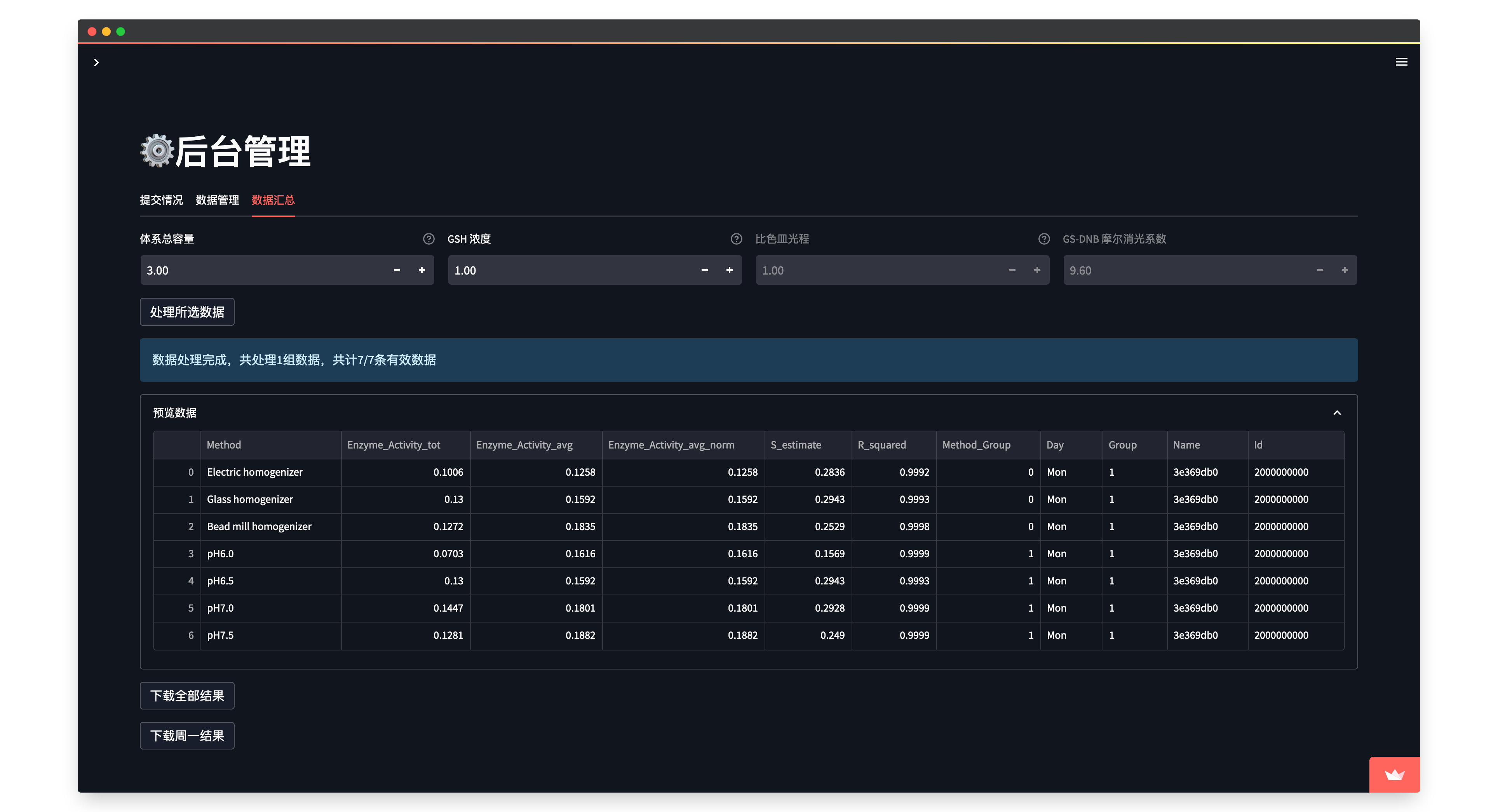Viewport: 1498px width, 812px height.
Task: Click row index 6 in the table
Action: pos(178,636)
